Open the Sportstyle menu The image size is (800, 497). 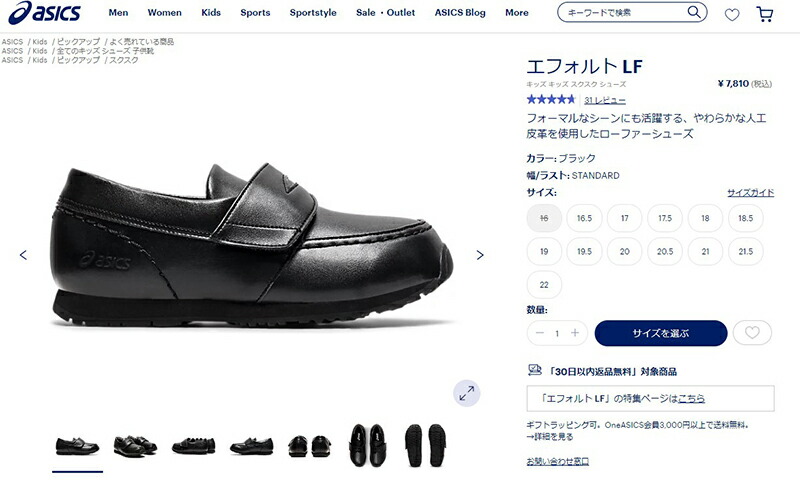pyautogui.click(x=313, y=13)
